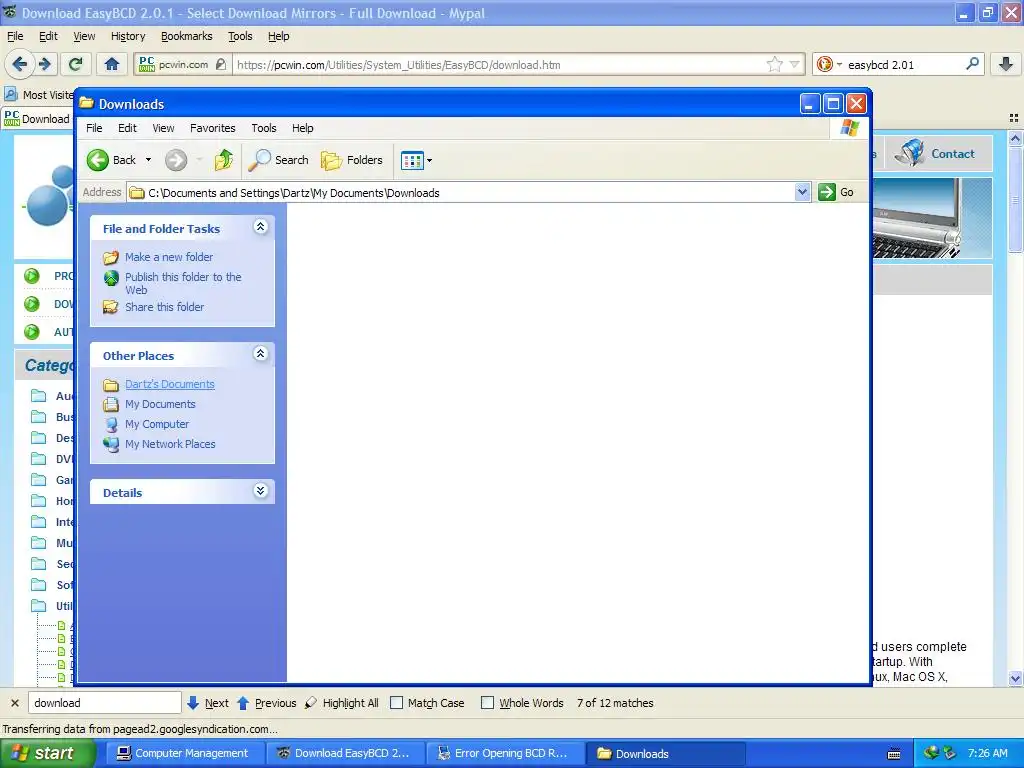Open Explorer View menu
The image size is (1024, 768).
163,128
